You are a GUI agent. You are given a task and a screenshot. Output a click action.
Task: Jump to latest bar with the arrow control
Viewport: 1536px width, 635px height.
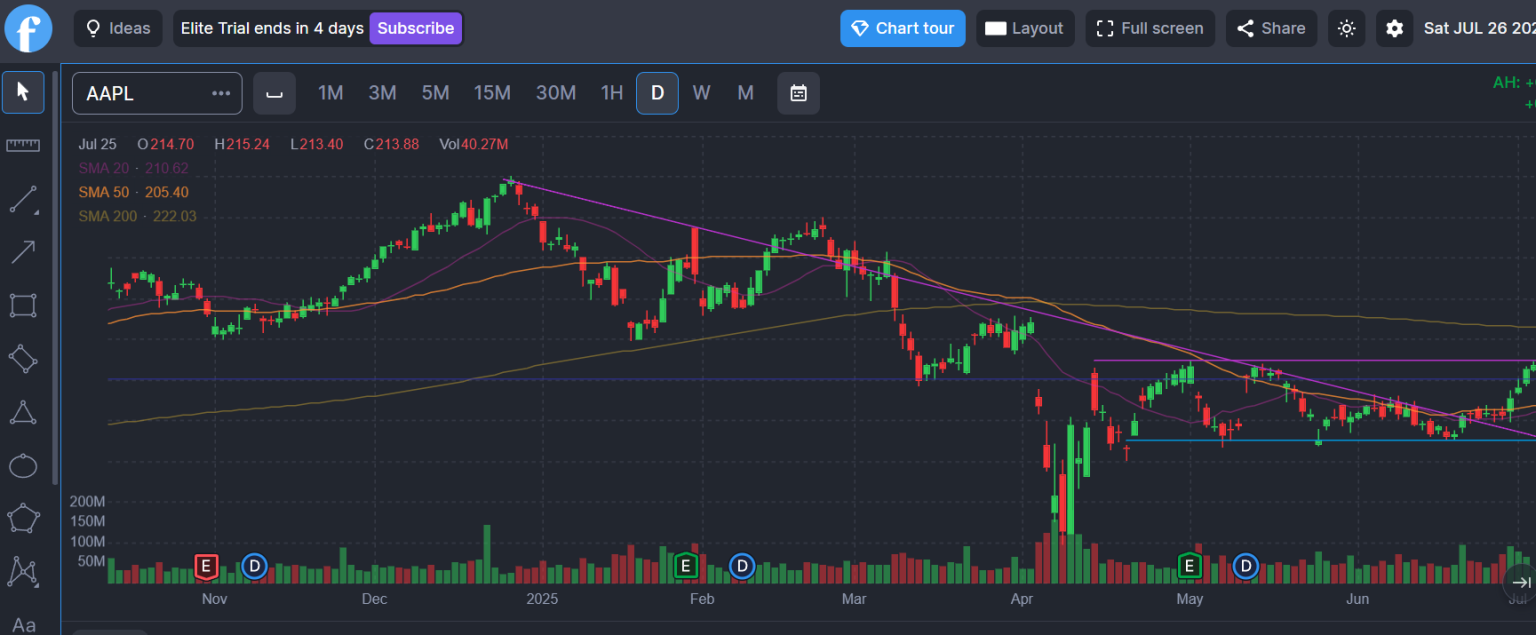pyautogui.click(x=1521, y=583)
